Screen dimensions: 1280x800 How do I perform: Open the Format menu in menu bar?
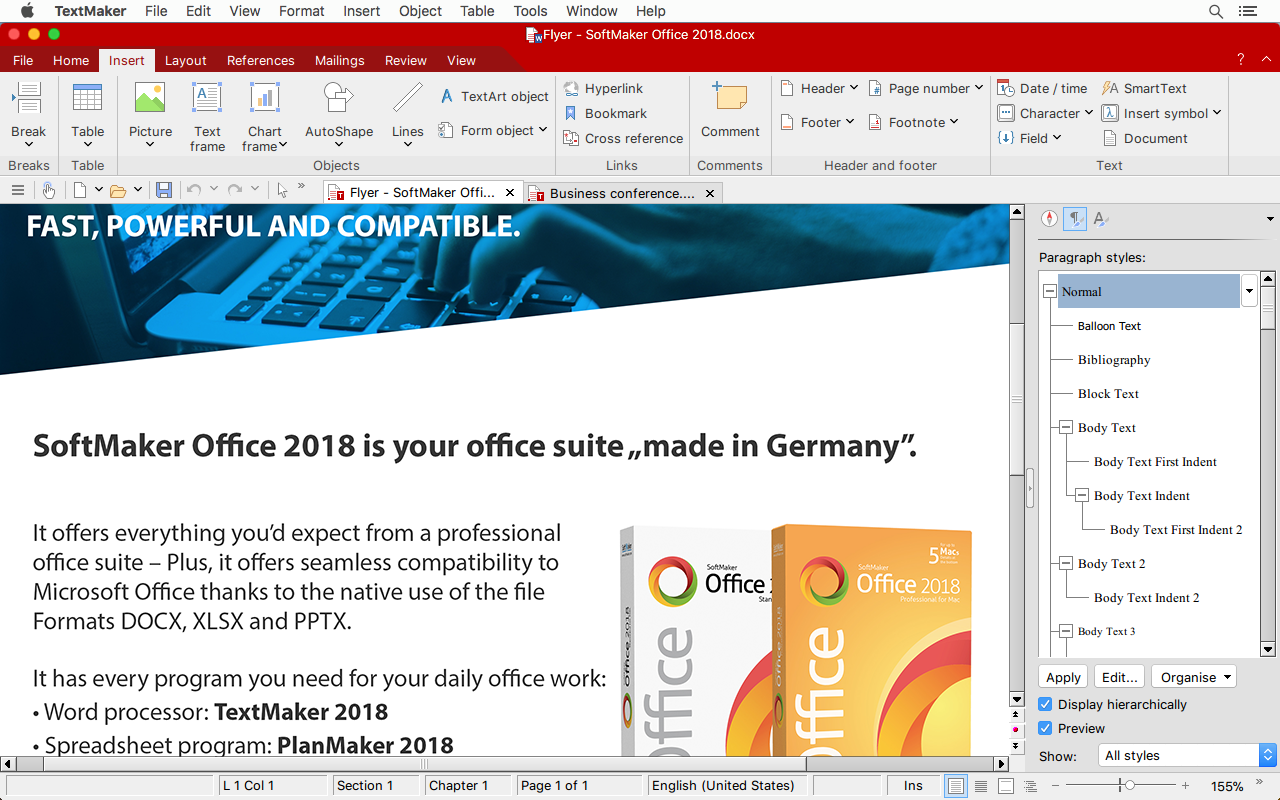(302, 11)
